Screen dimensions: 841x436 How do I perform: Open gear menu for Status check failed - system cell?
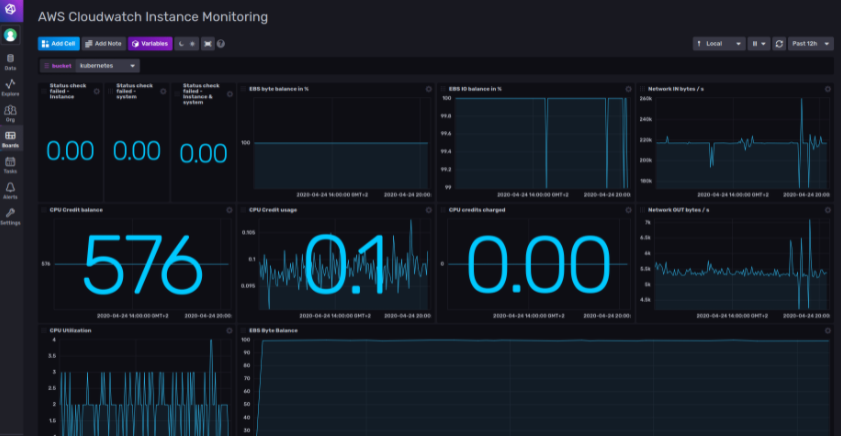pyautogui.click(x=163, y=92)
